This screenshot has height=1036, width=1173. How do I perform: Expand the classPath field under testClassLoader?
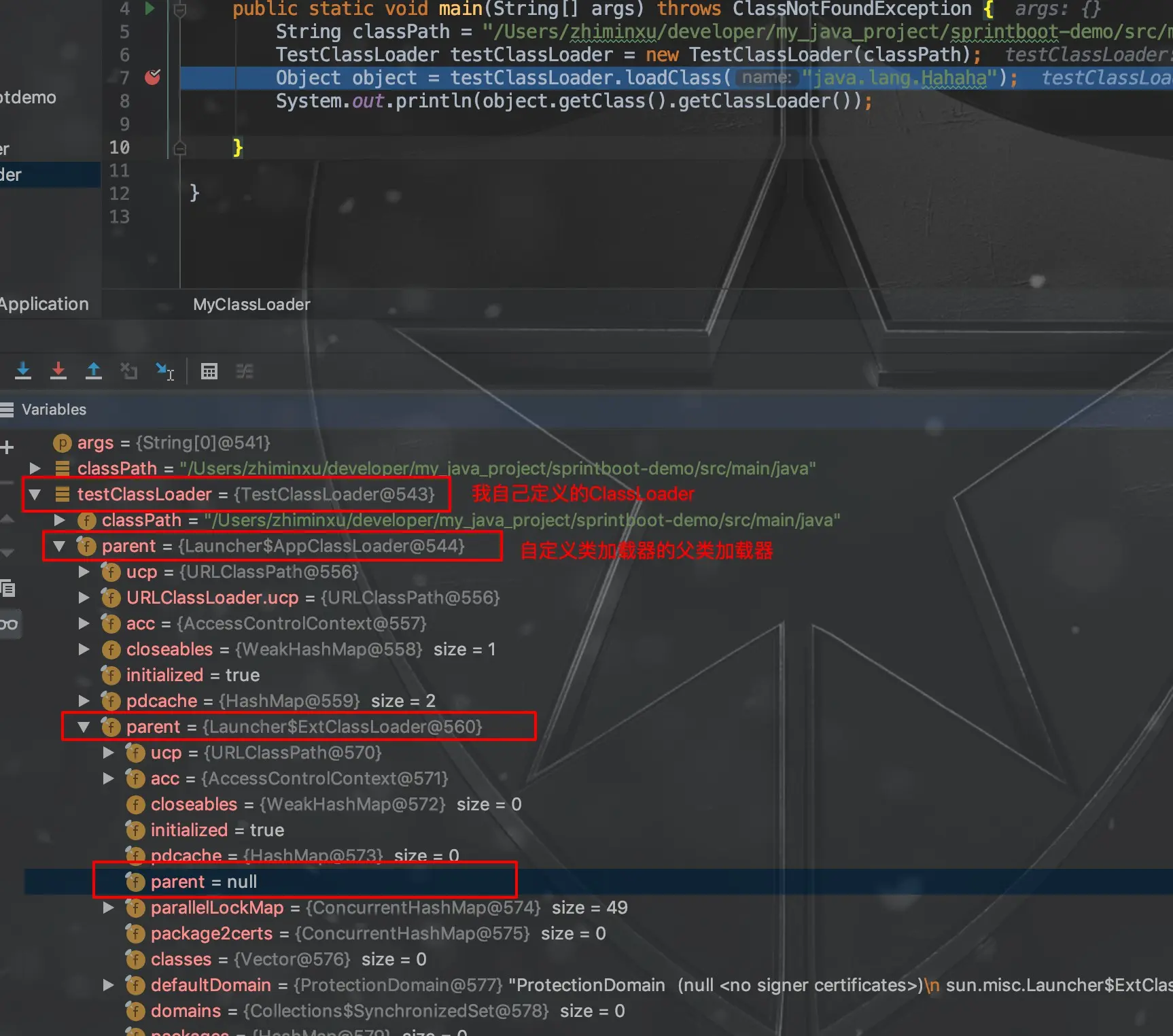(60, 520)
